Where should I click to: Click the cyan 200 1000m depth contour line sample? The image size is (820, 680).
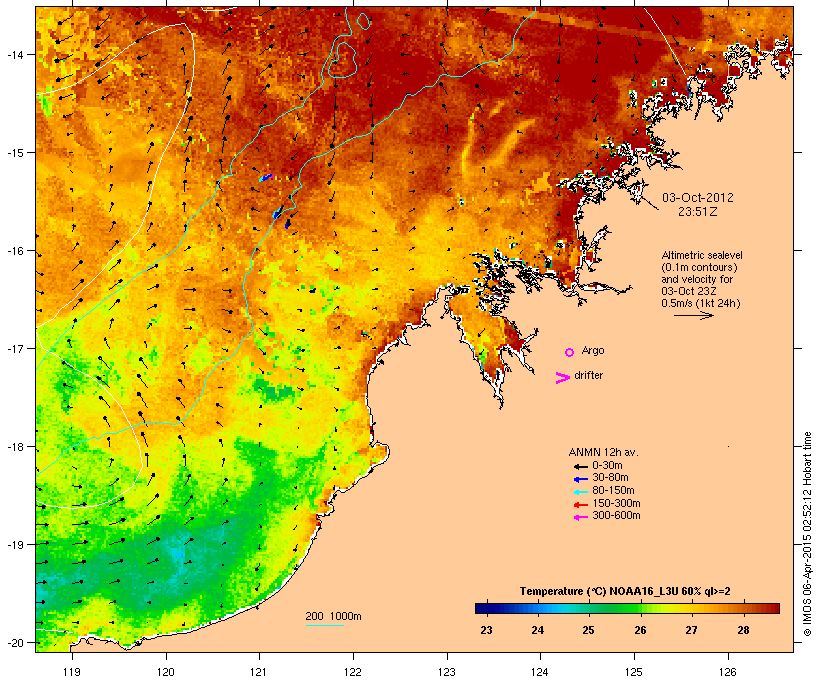(x=324, y=625)
